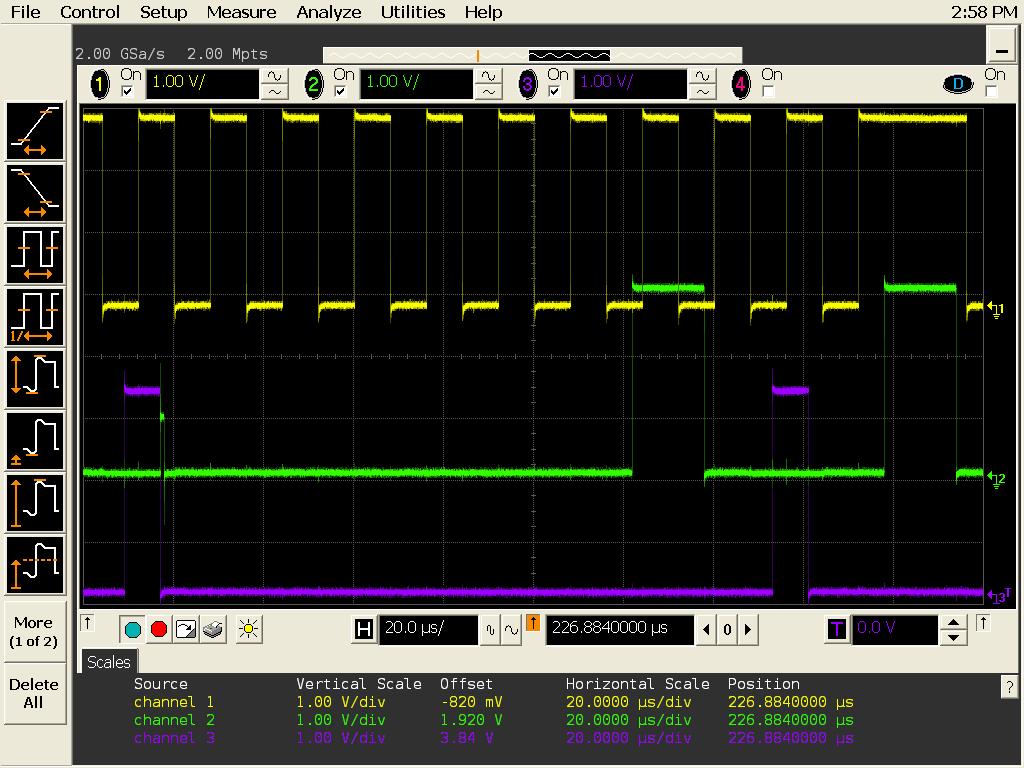Trigger a single acquisition

186,630
